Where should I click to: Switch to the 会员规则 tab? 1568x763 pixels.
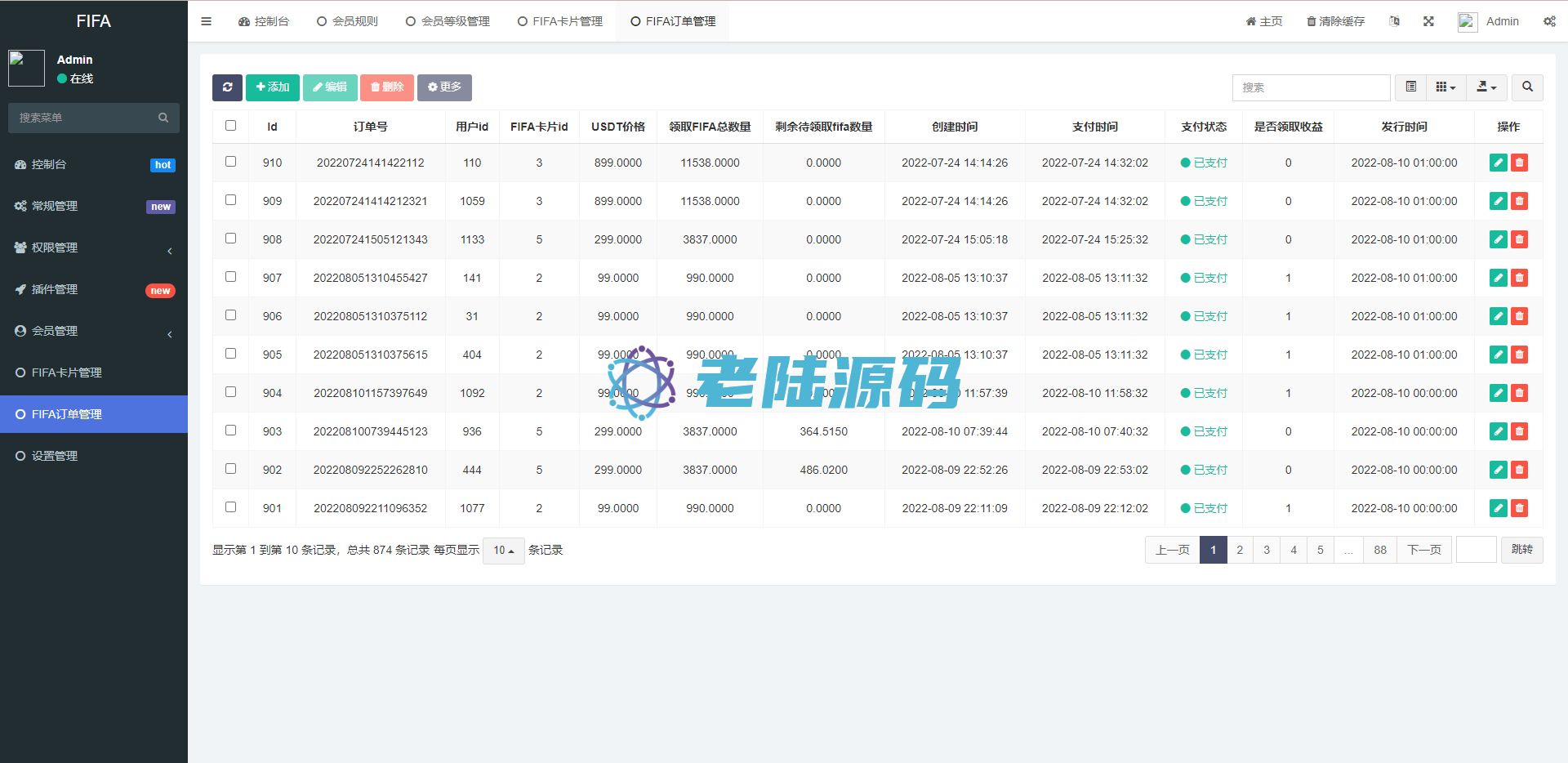coord(347,21)
